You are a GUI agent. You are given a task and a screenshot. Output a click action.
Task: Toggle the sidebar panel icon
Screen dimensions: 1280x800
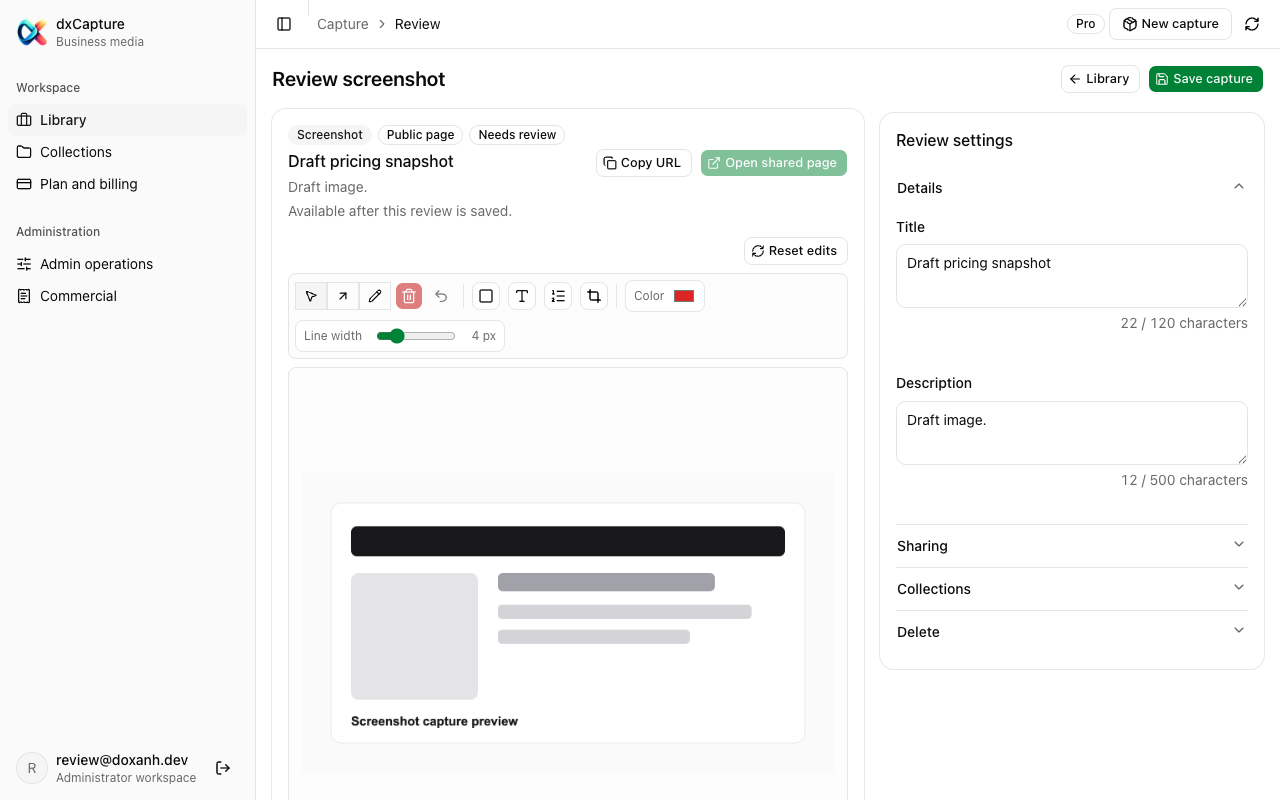(284, 24)
